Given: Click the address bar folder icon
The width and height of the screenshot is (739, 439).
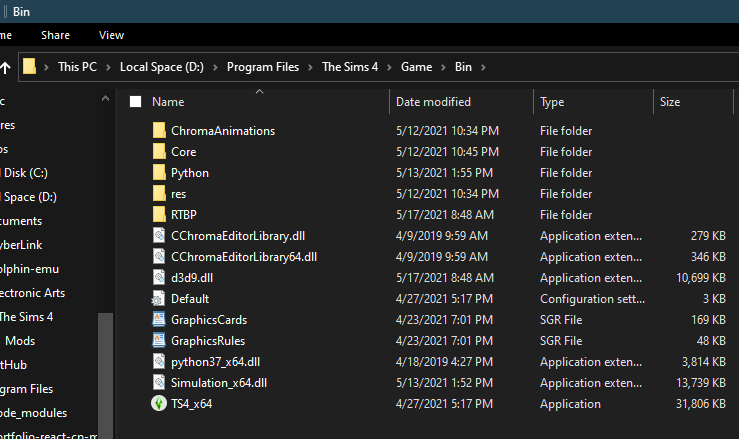Looking at the screenshot, I should click(x=29, y=66).
